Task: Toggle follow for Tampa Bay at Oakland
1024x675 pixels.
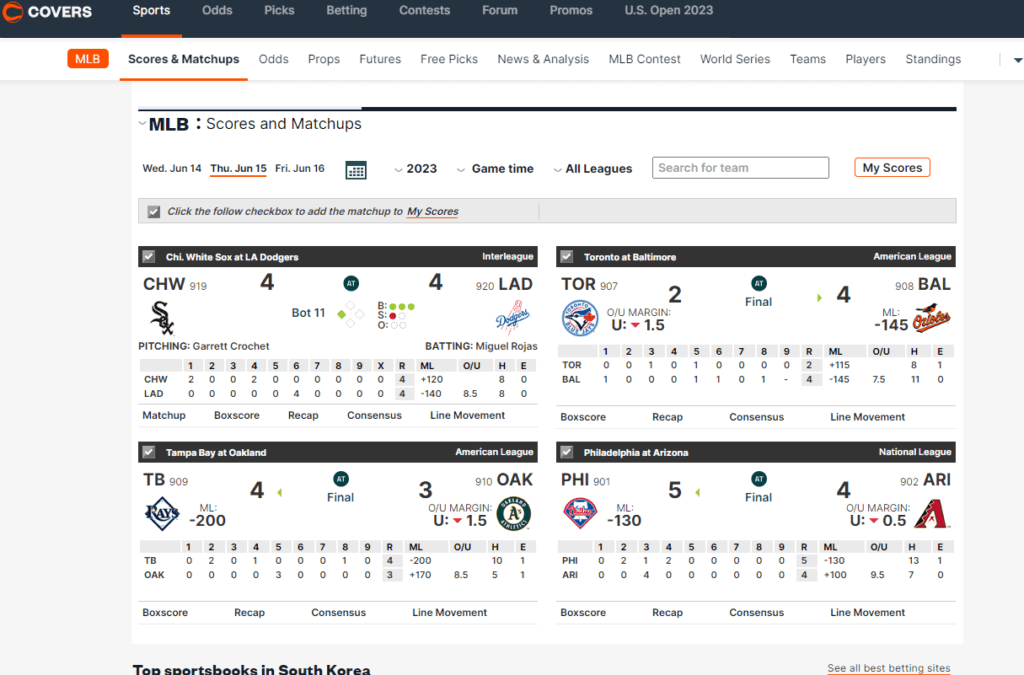Action: [149, 452]
